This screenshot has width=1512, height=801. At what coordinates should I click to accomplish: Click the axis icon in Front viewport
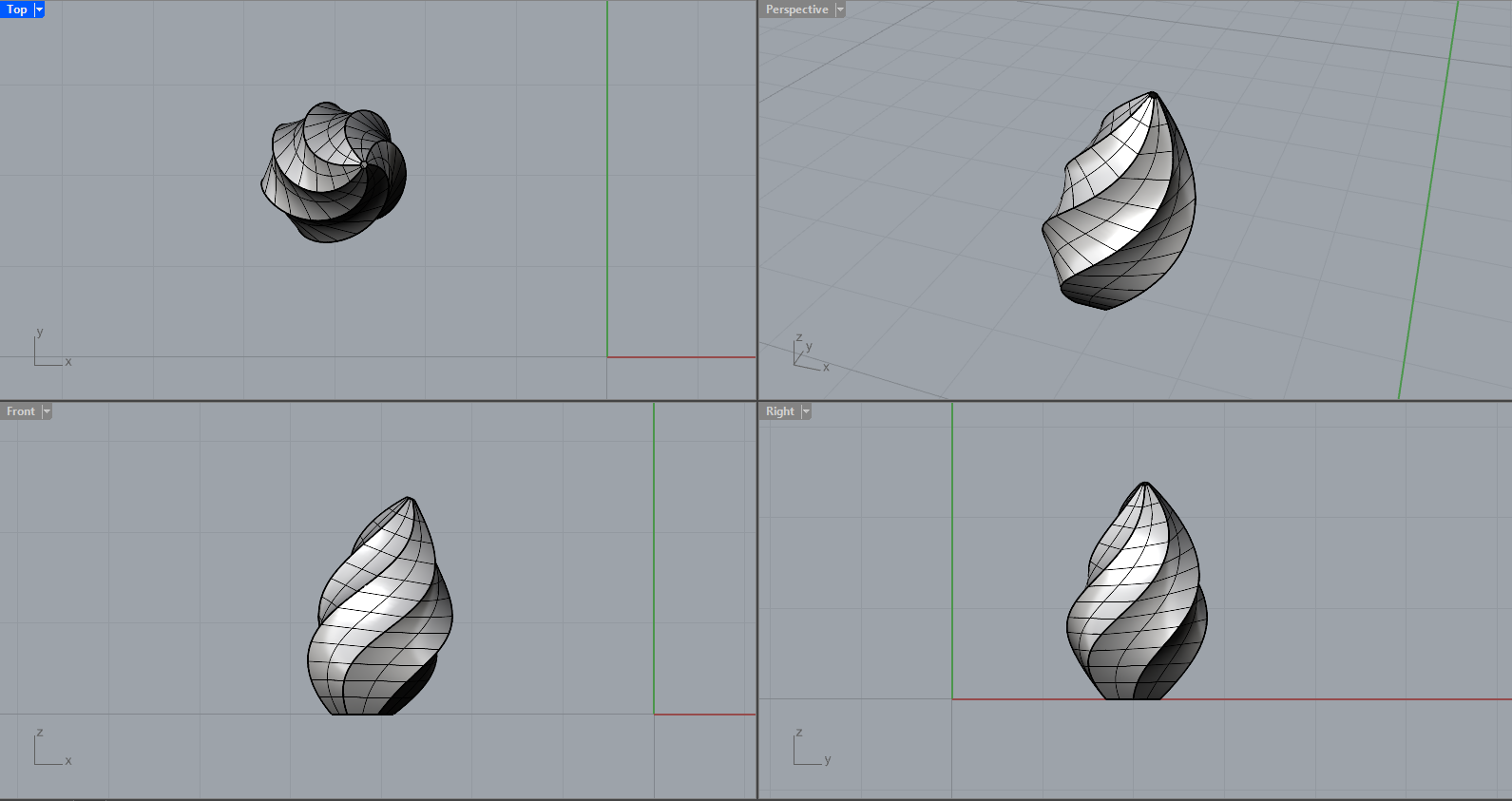[52, 747]
